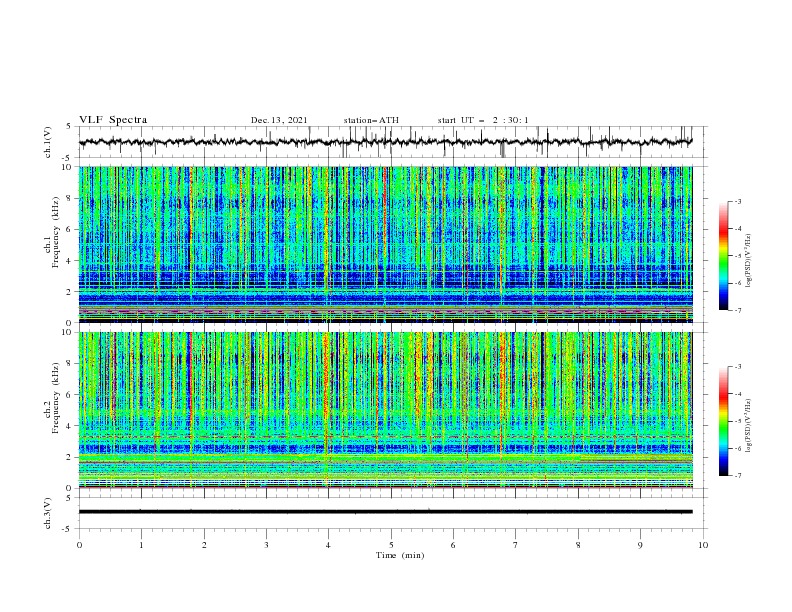
Task: Click the 'station=ATH' label
Action: [371, 120]
